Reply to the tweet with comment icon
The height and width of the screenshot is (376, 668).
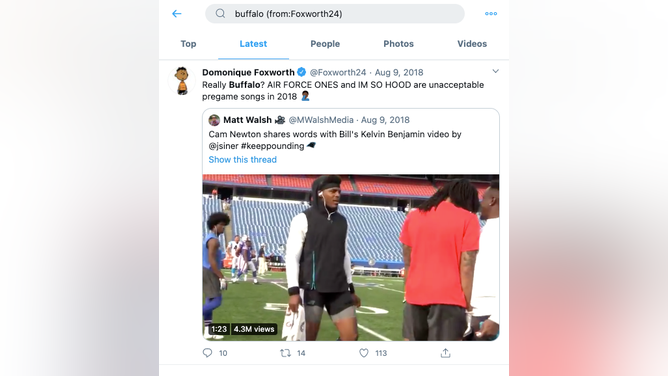click(x=207, y=353)
